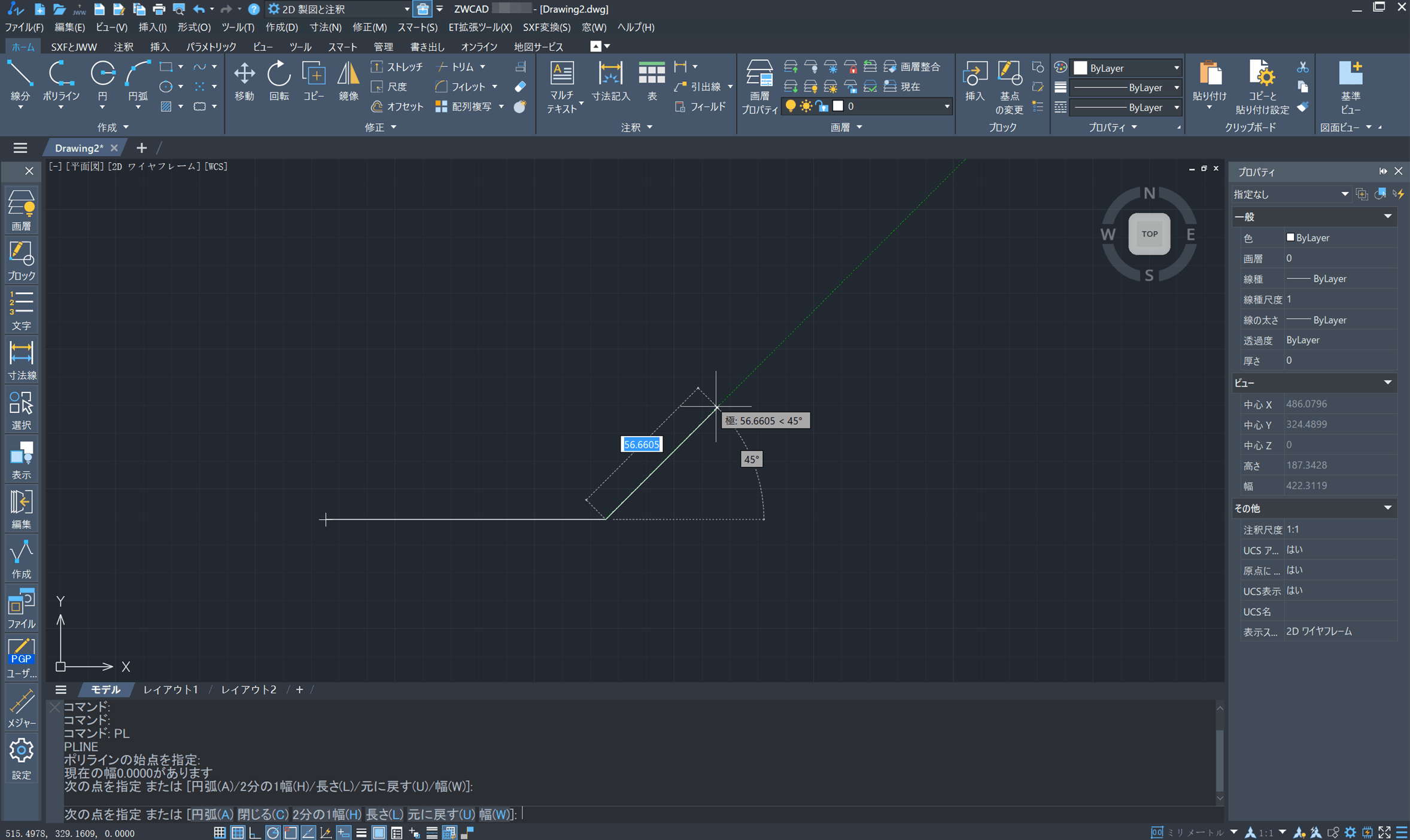Click the Quick Select icon in Properties panel
This screenshot has height=840, width=1410.
point(1399,194)
